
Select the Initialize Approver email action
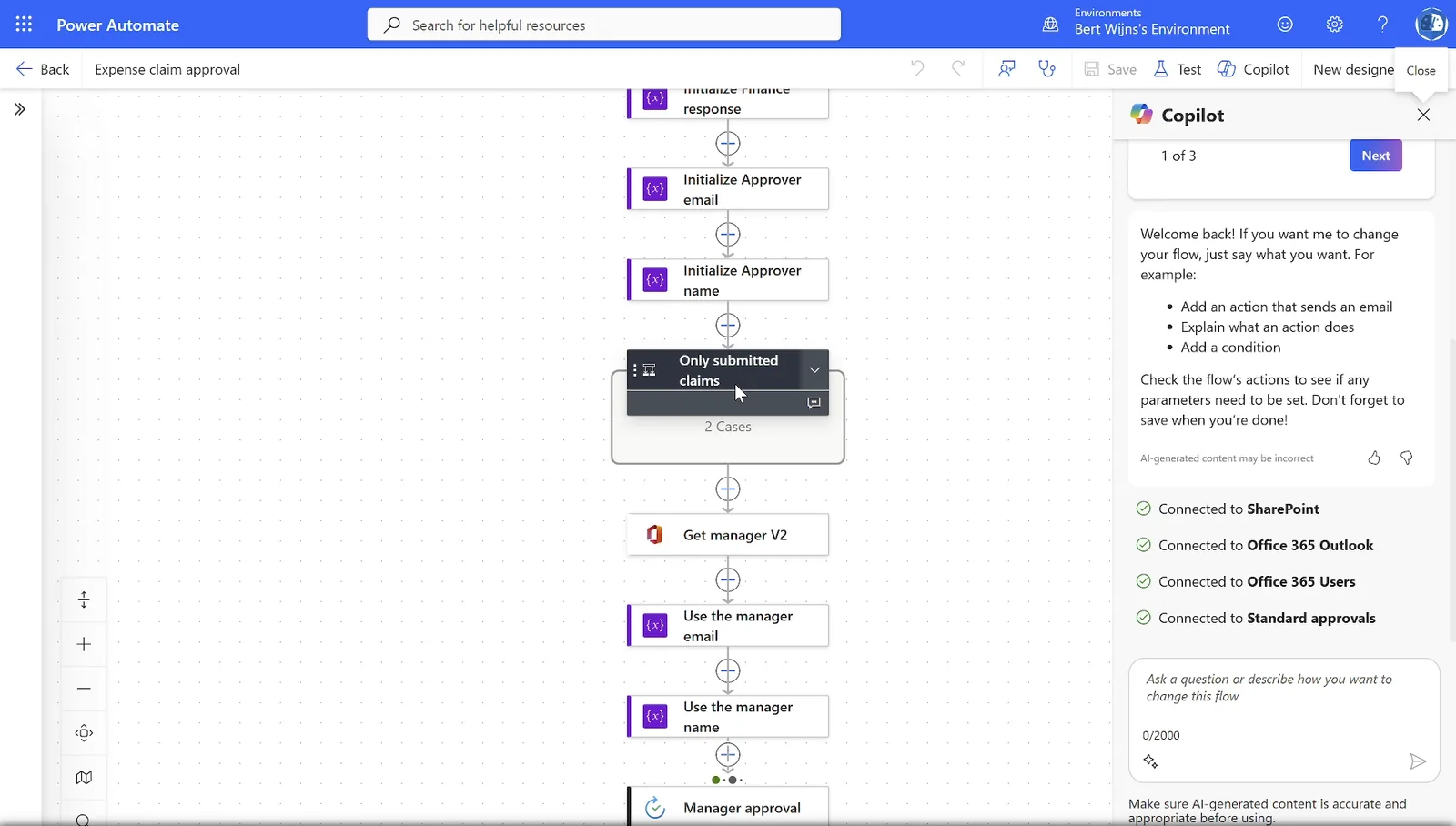pyautogui.click(x=728, y=189)
